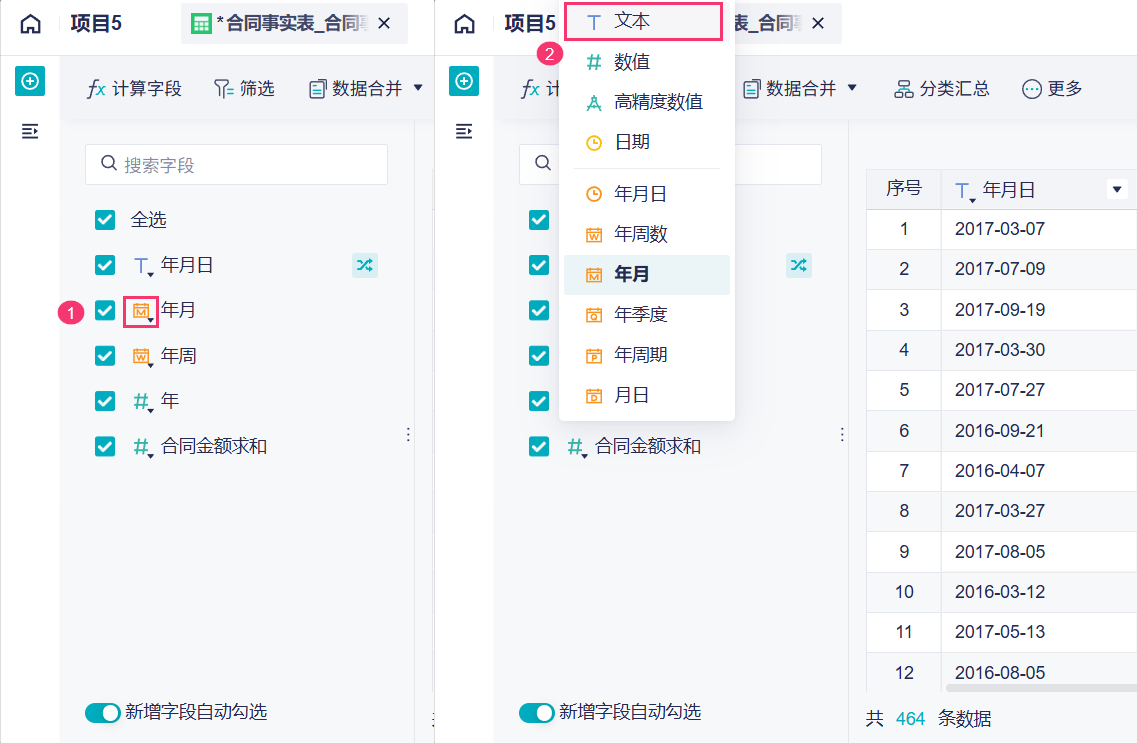Select 高精度数值 menu option
This screenshot has height=743, width=1137.
658,102
